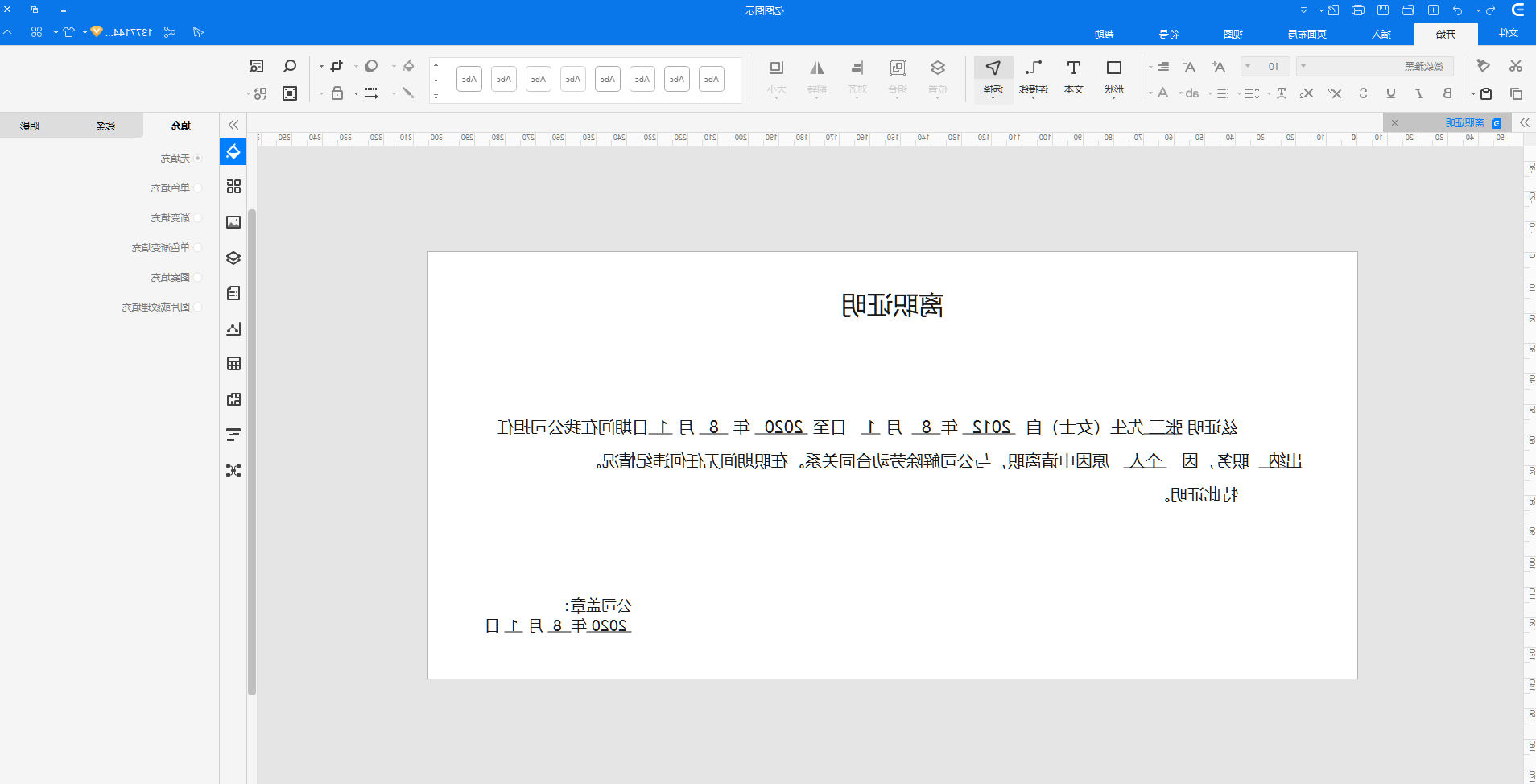Viewport: 1536px width, 784px height.
Task: Open the table grid sidebar panel
Action: coord(233,364)
